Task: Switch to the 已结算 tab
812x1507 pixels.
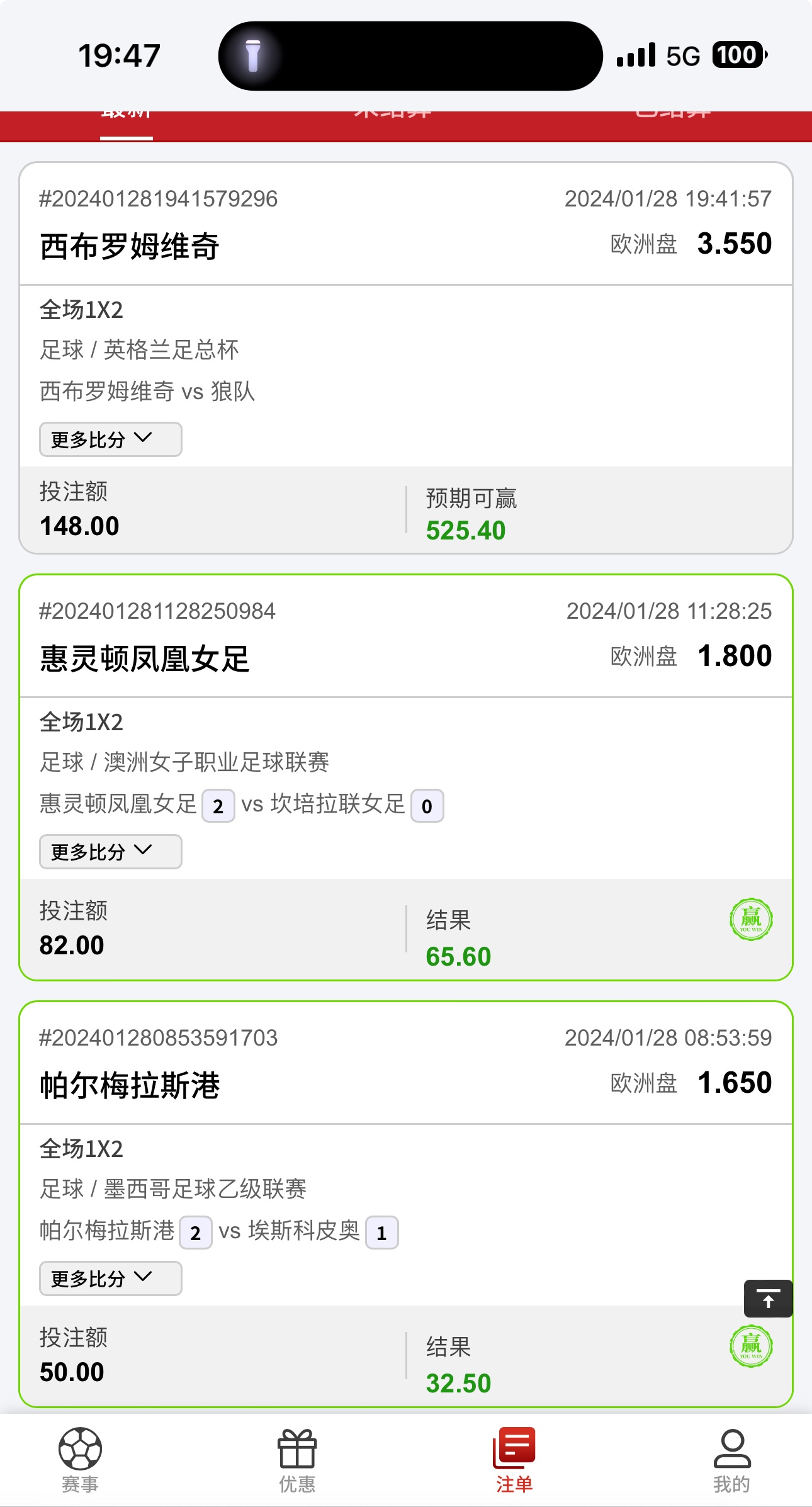Action: (674, 117)
